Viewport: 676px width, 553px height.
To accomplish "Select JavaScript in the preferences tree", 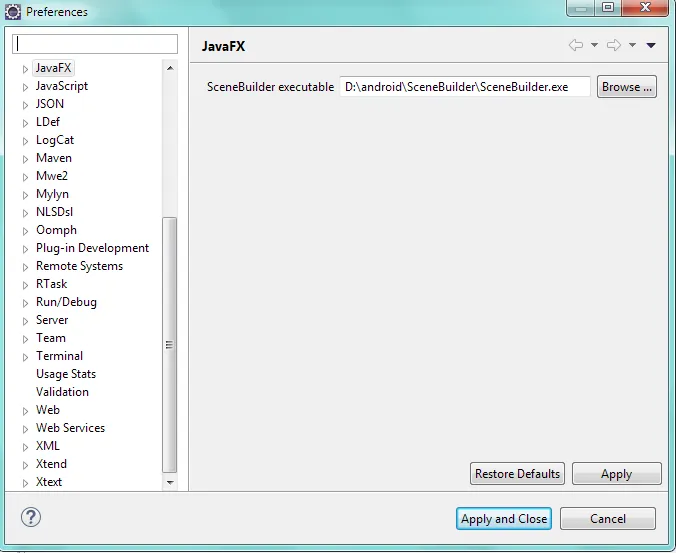I will click(62, 86).
